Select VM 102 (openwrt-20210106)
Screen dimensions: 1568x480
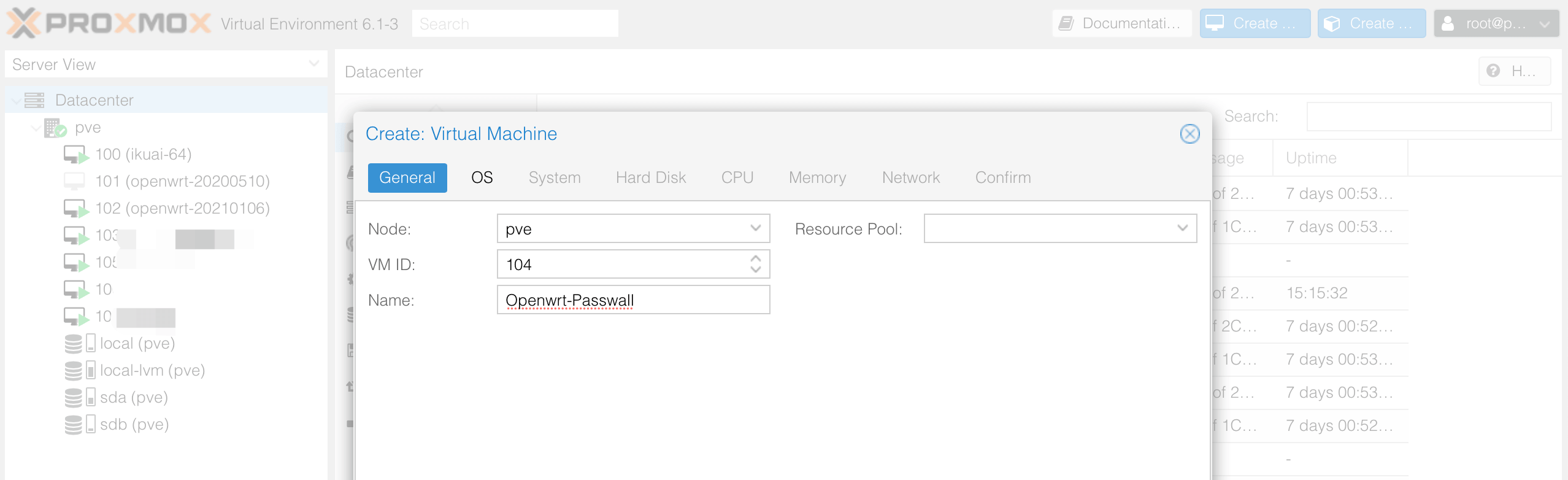[183, 208]
